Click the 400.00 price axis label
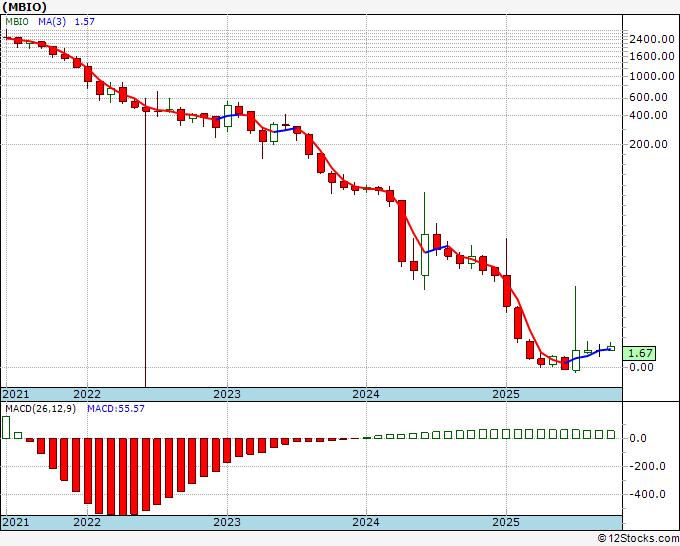 [648, 115]
